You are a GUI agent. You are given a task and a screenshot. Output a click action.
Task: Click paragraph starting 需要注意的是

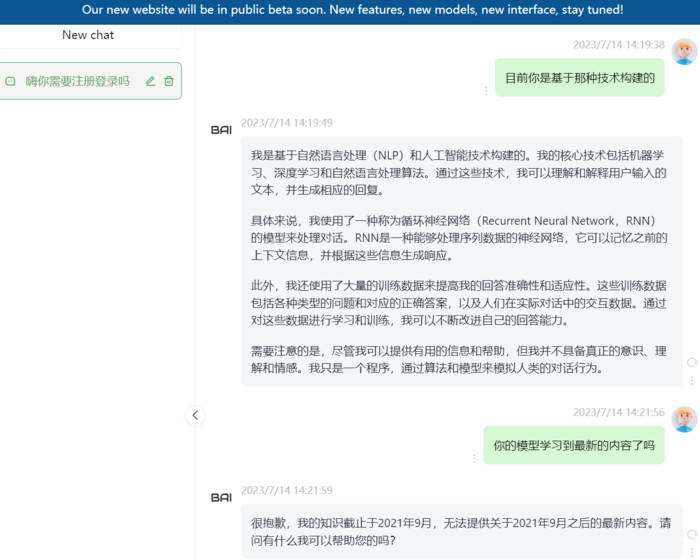click(x=458, y=359)
